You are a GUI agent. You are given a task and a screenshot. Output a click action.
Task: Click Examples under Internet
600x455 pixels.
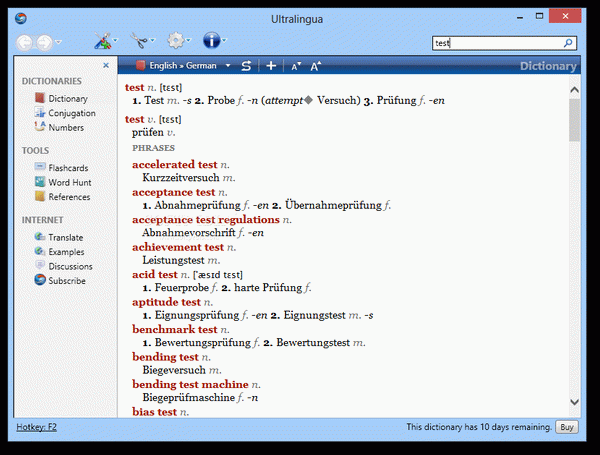[66, 252]
